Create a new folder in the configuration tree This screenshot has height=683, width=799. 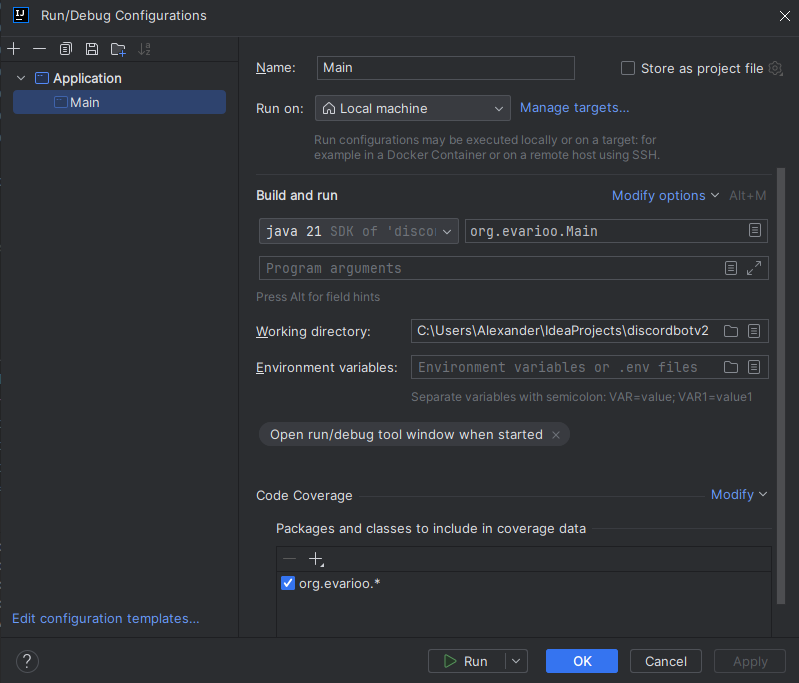point(118,49)
